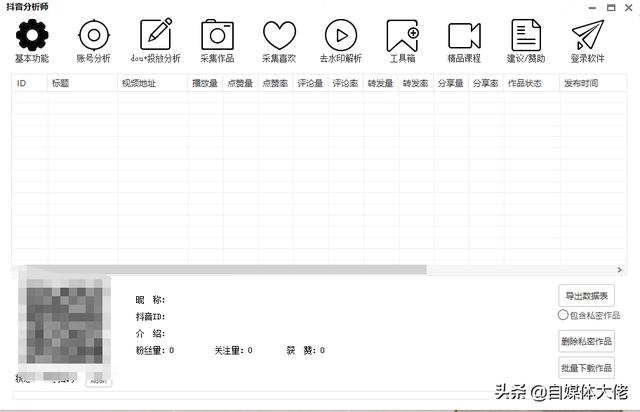The image size is (640, 412).
Task: Sort by the 分享率 column header
Action: click(x=487, y=83)
